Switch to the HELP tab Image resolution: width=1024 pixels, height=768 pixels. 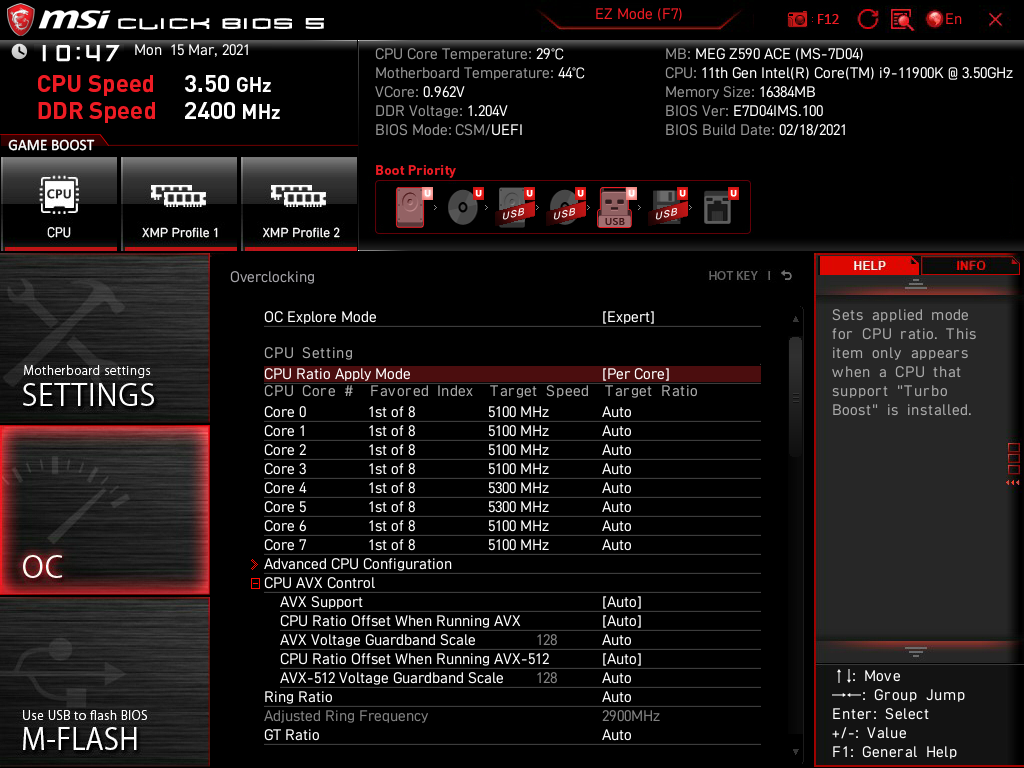pos(869,266)
